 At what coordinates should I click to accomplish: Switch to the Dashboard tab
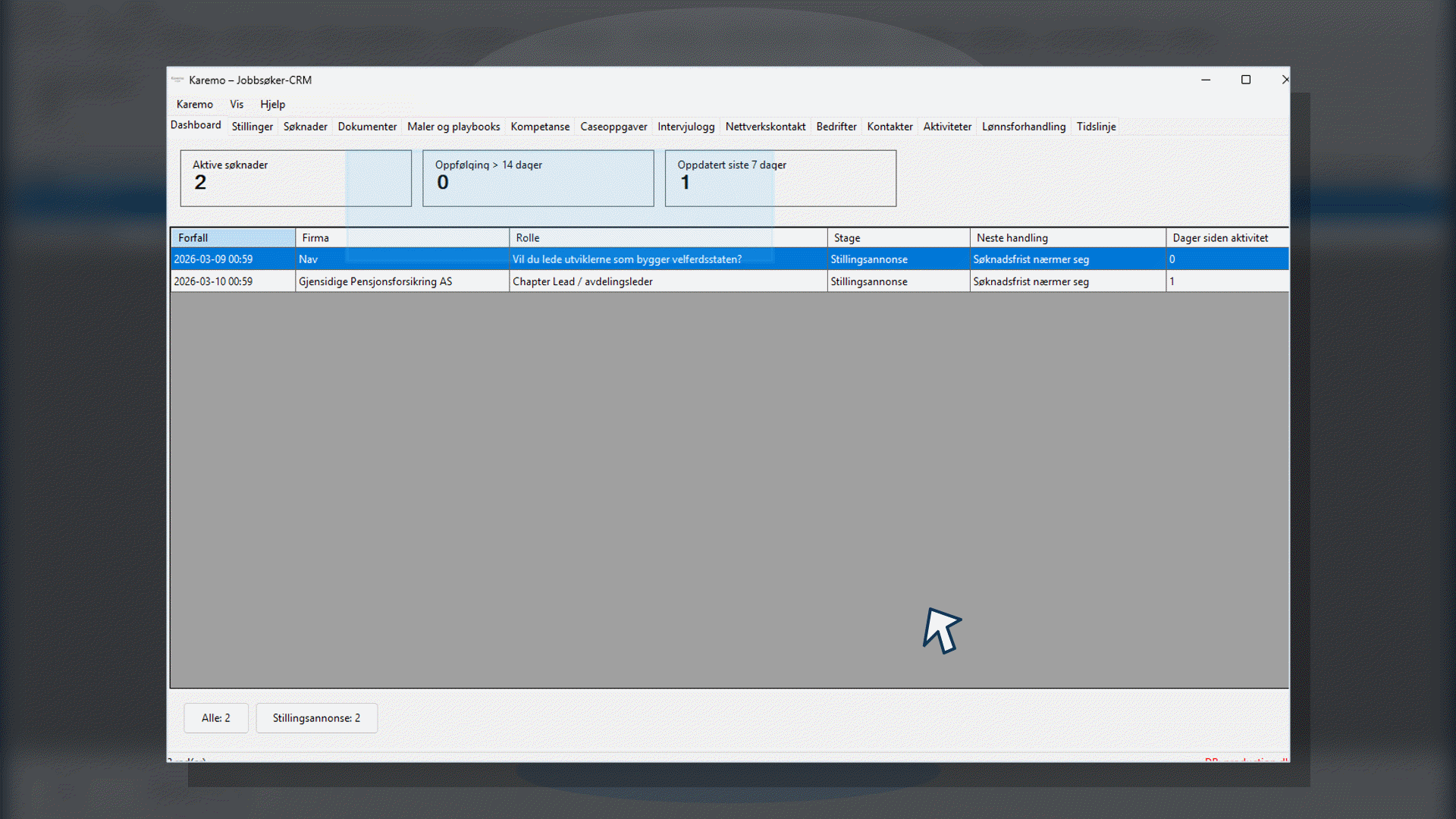196,125
